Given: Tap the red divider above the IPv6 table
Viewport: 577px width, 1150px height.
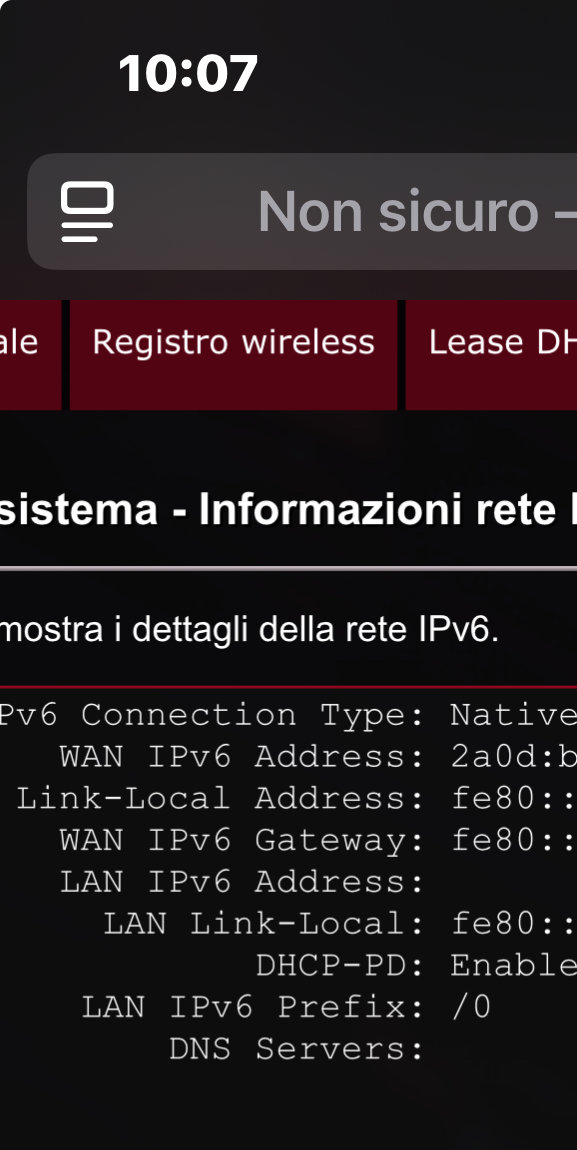Looking at the screenshot, I should pyautogui.click(x=288, y=686).
